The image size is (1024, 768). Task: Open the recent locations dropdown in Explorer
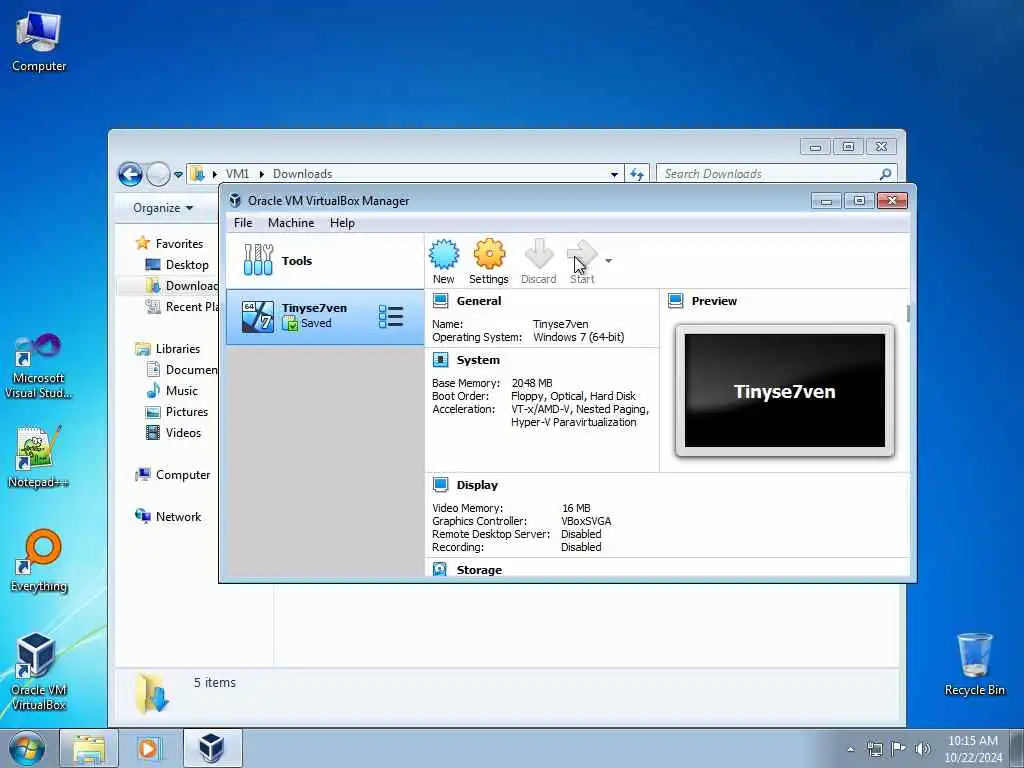pyautogui.click(x=178, y=175)
